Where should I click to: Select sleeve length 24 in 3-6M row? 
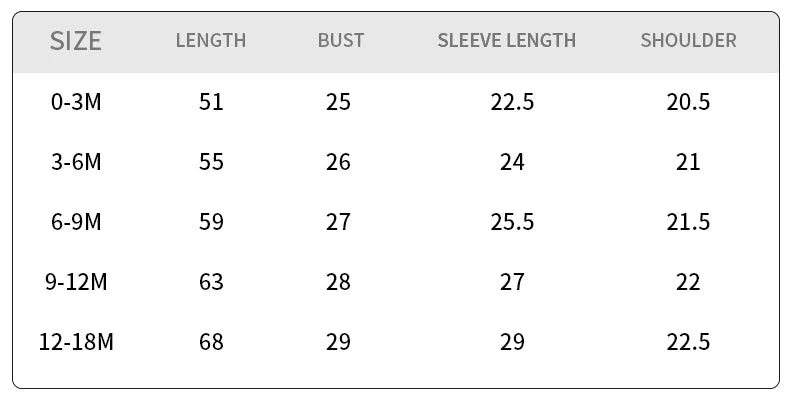click(x=512, y=162)
